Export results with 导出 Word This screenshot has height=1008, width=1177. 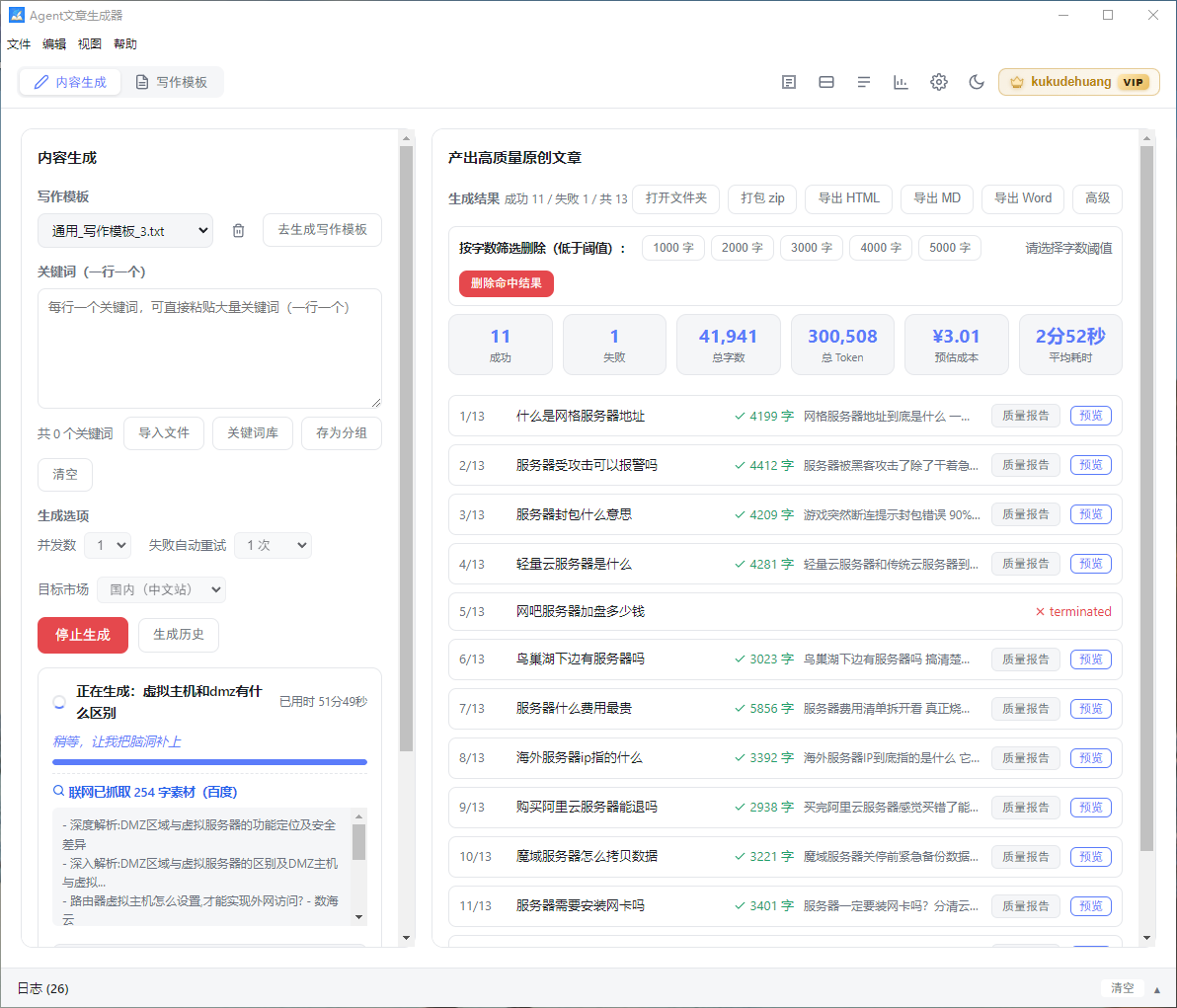pos(1022,198)
